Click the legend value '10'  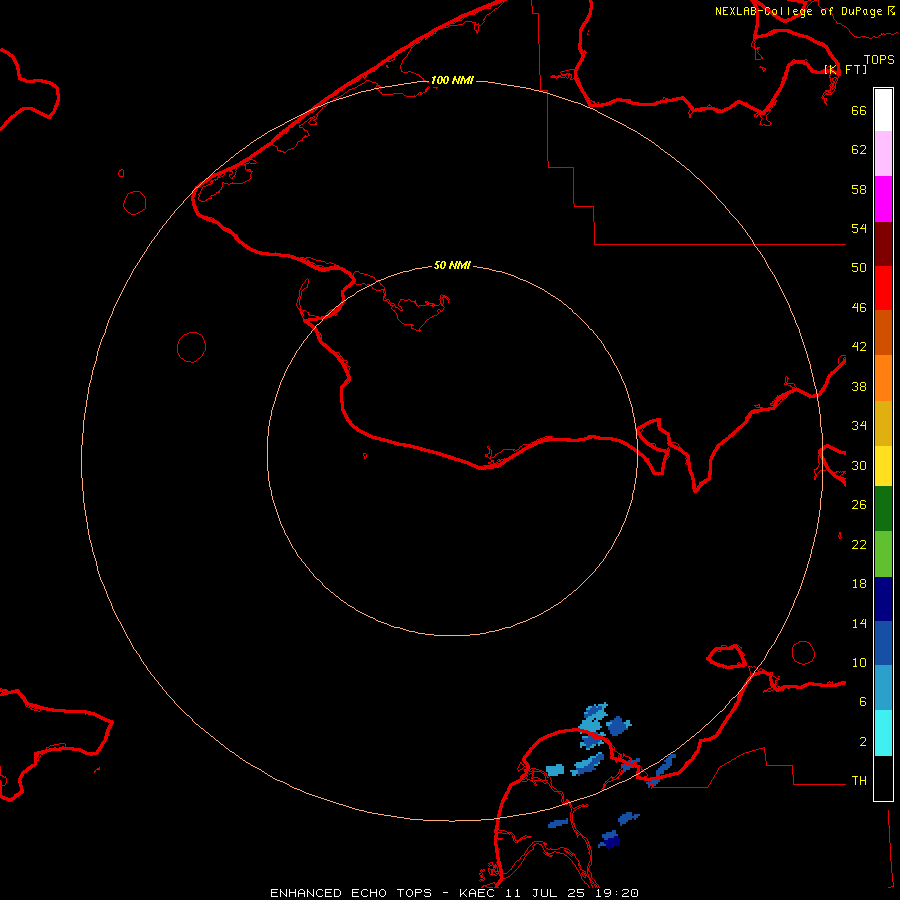pyautogui.click(x=859, y=662)
